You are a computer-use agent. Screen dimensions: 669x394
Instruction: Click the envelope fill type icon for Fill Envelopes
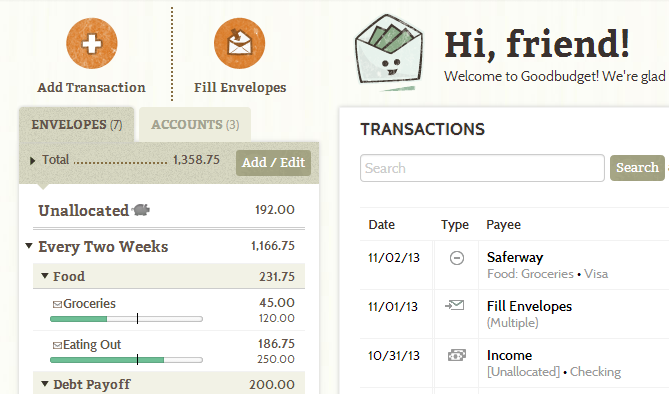click(x=455, y=306)
